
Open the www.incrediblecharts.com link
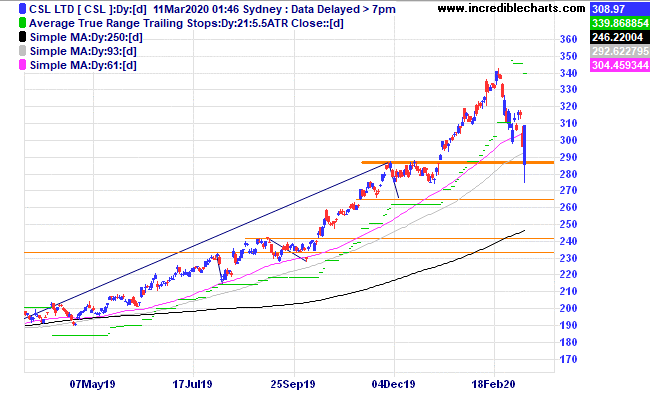512,8
